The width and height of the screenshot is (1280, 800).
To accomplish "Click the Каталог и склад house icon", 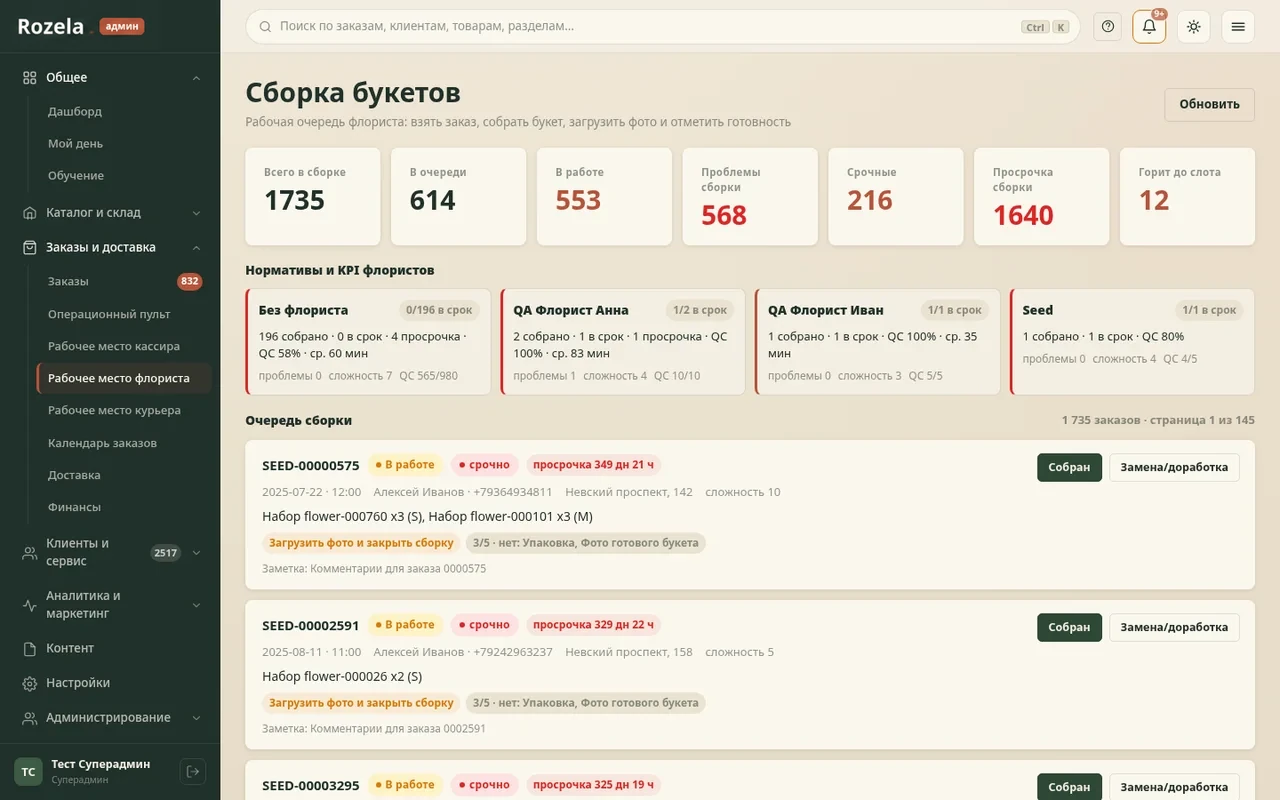I will tap(30, 212).
